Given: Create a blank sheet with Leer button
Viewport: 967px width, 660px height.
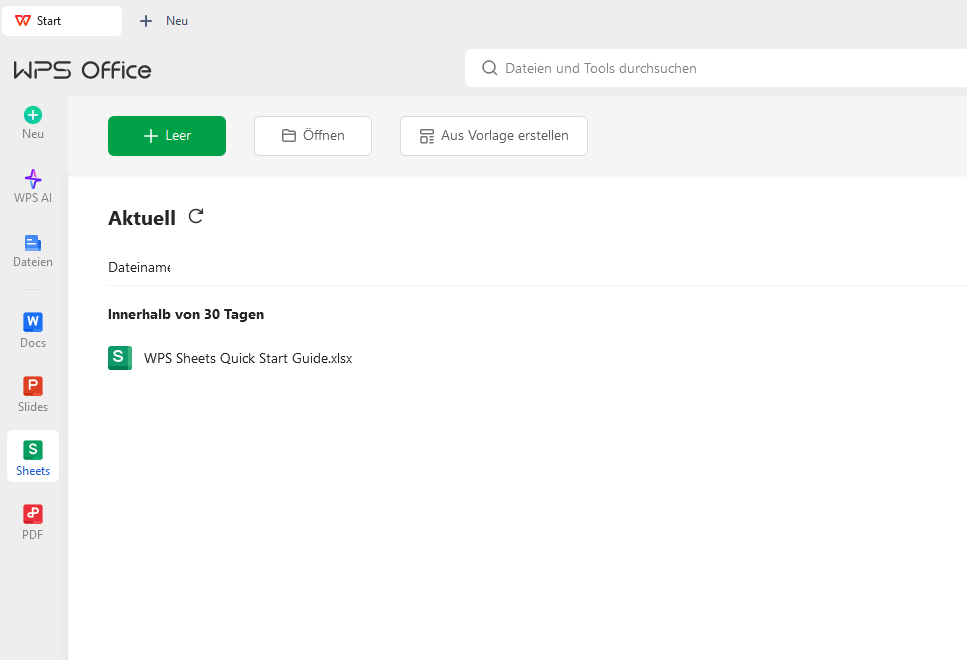Looking at the screenshot, I should point(167,136).
